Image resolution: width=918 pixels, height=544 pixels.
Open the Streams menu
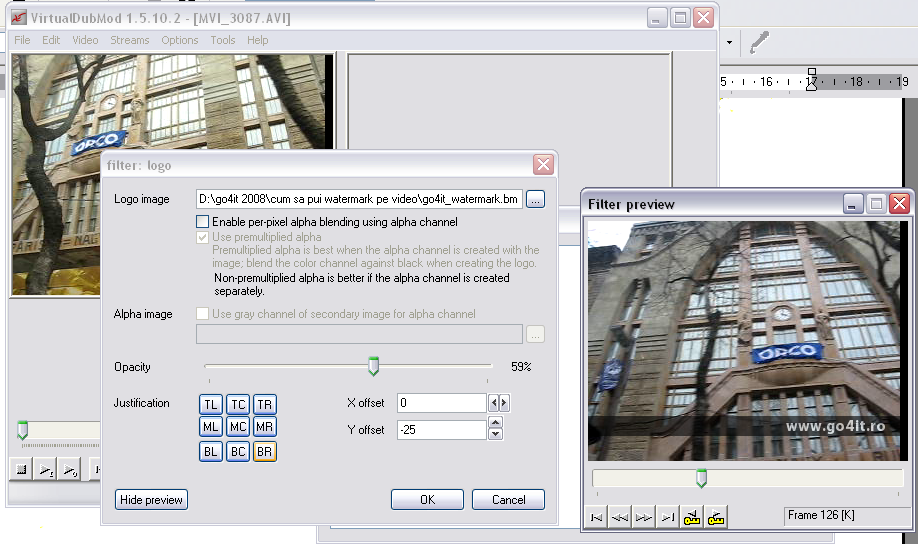pyautogui.click(x=129, y=40)
